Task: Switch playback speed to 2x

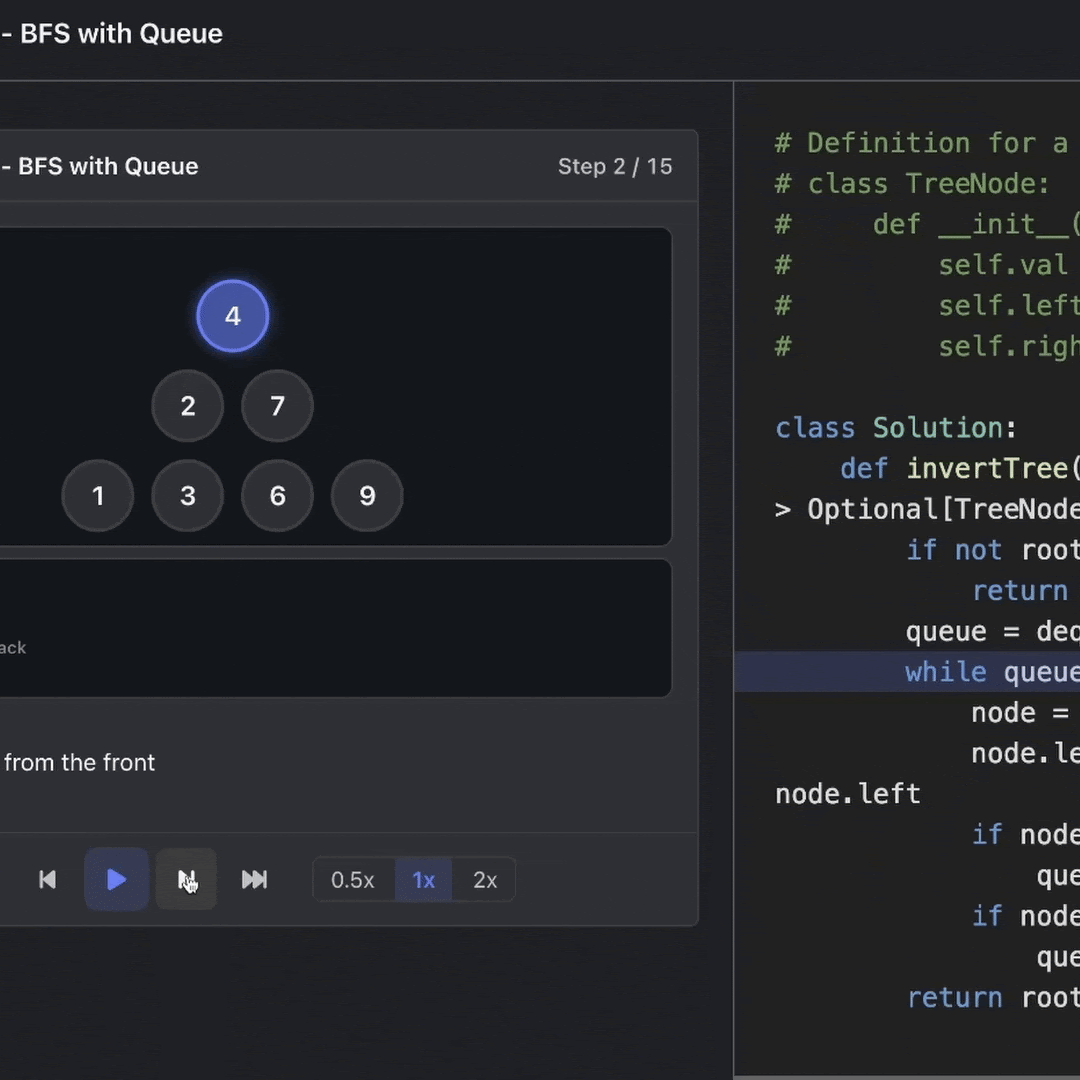Action: [485, 880]
